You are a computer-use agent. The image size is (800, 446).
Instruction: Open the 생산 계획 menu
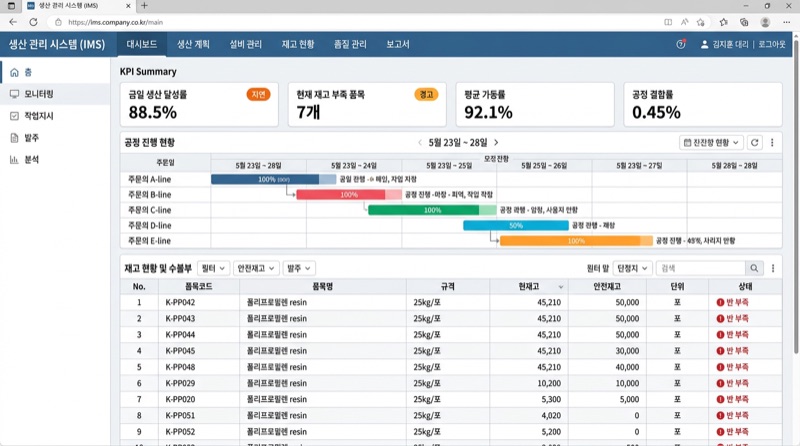[x=193, y=44]
